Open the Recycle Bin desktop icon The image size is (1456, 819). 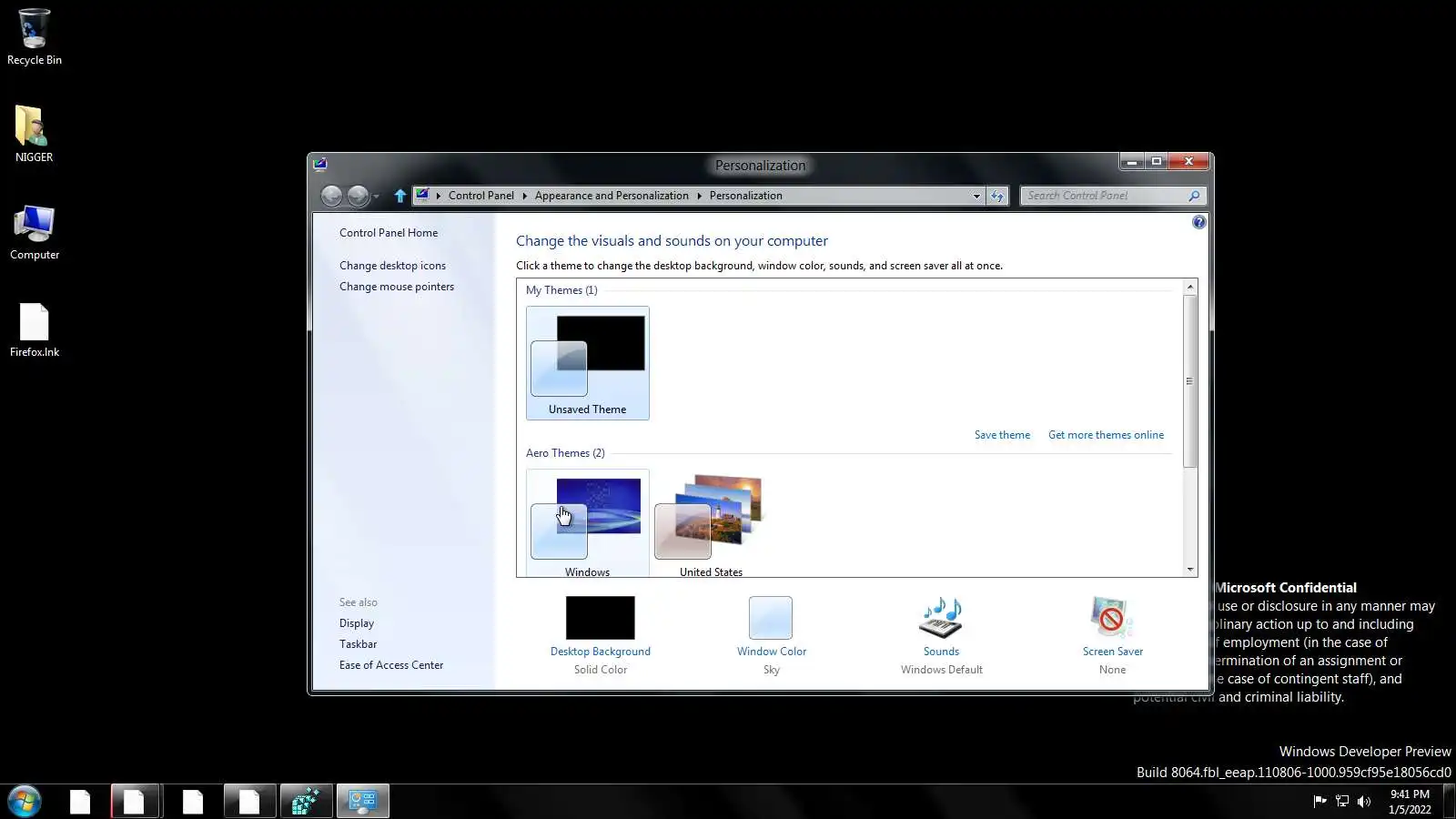35,37
